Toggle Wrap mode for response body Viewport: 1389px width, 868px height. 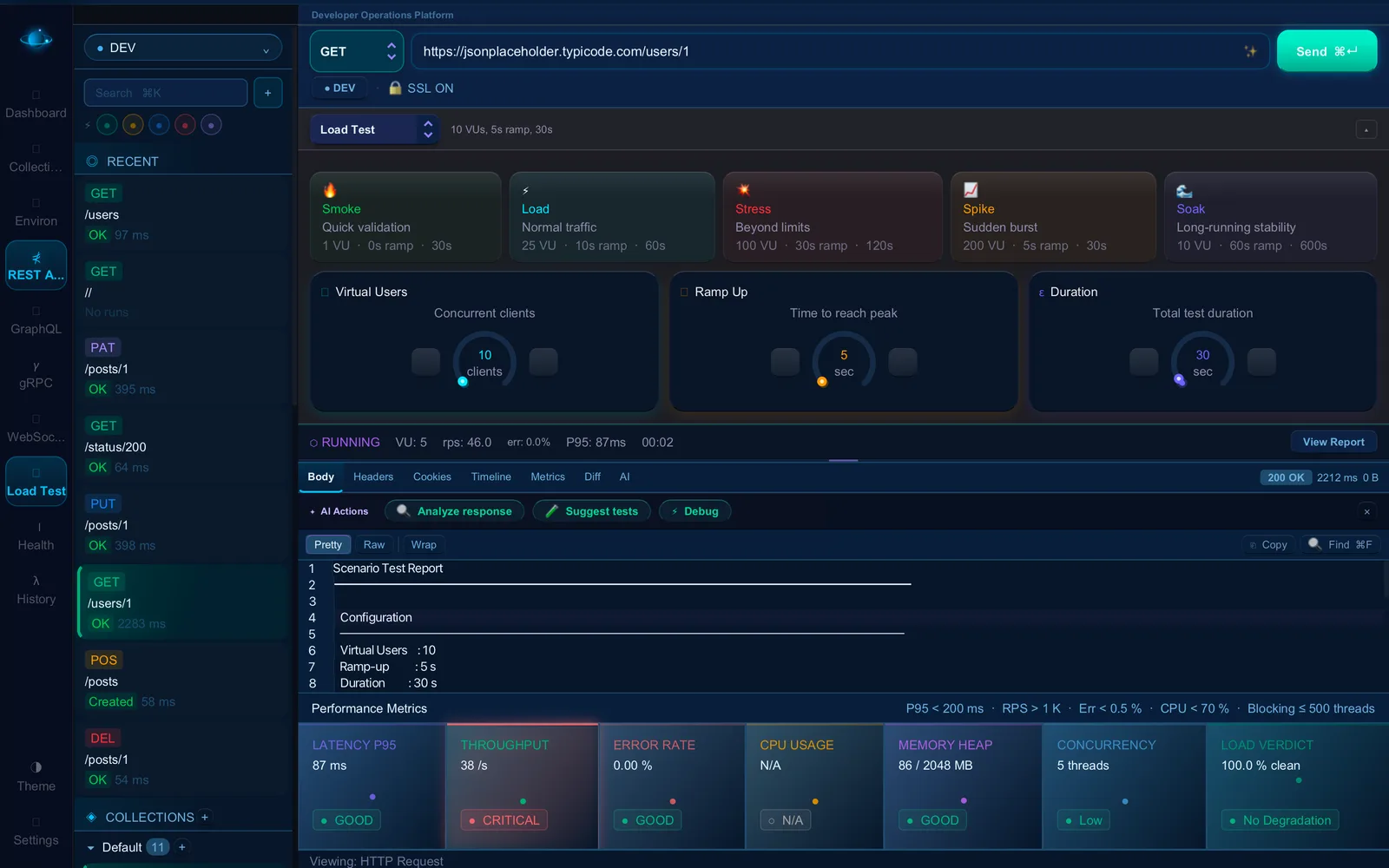point(424,544)
